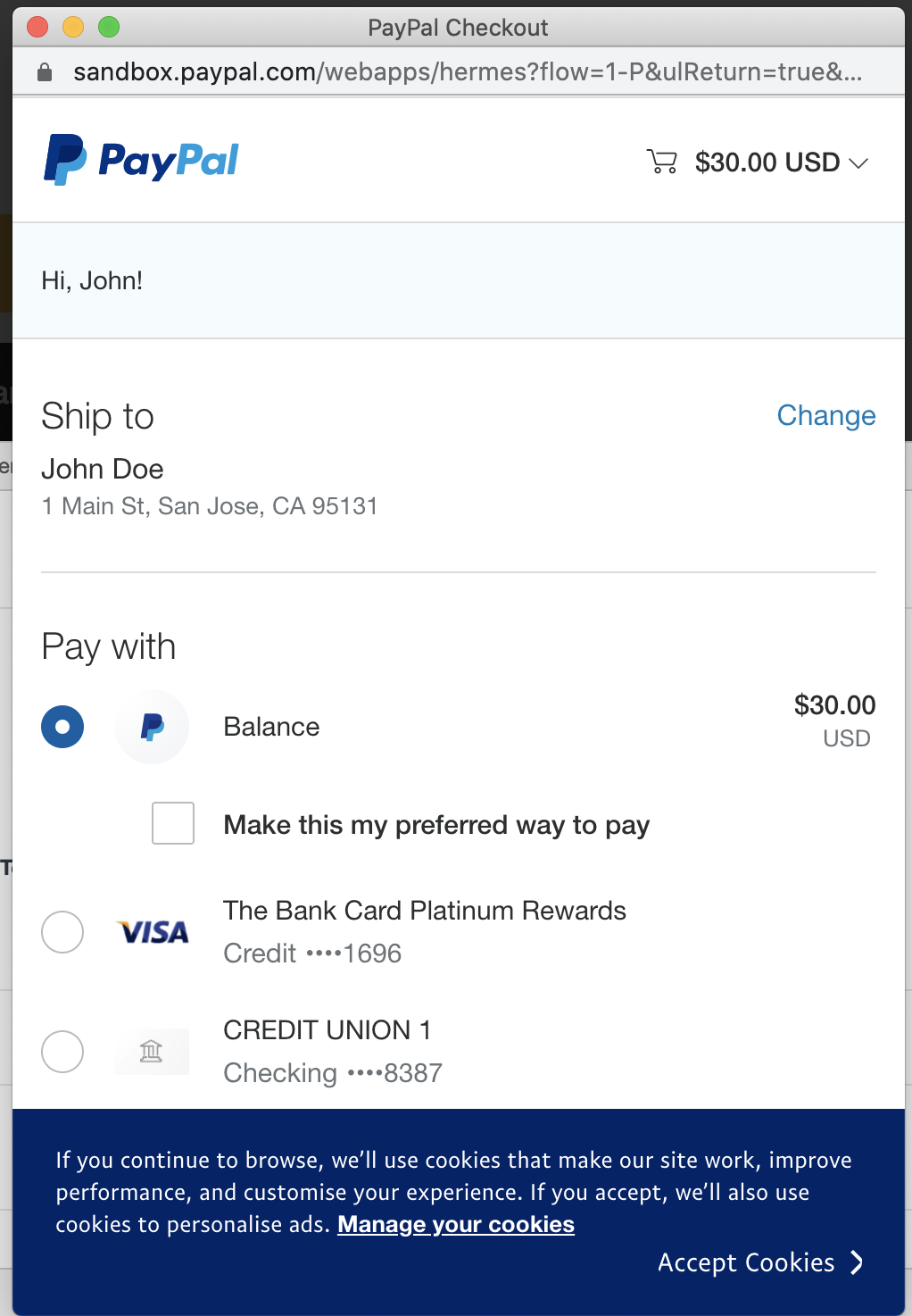Check 'Make this my preferred way to pay'
The image size is (912, 1316).
click(173, 823)
